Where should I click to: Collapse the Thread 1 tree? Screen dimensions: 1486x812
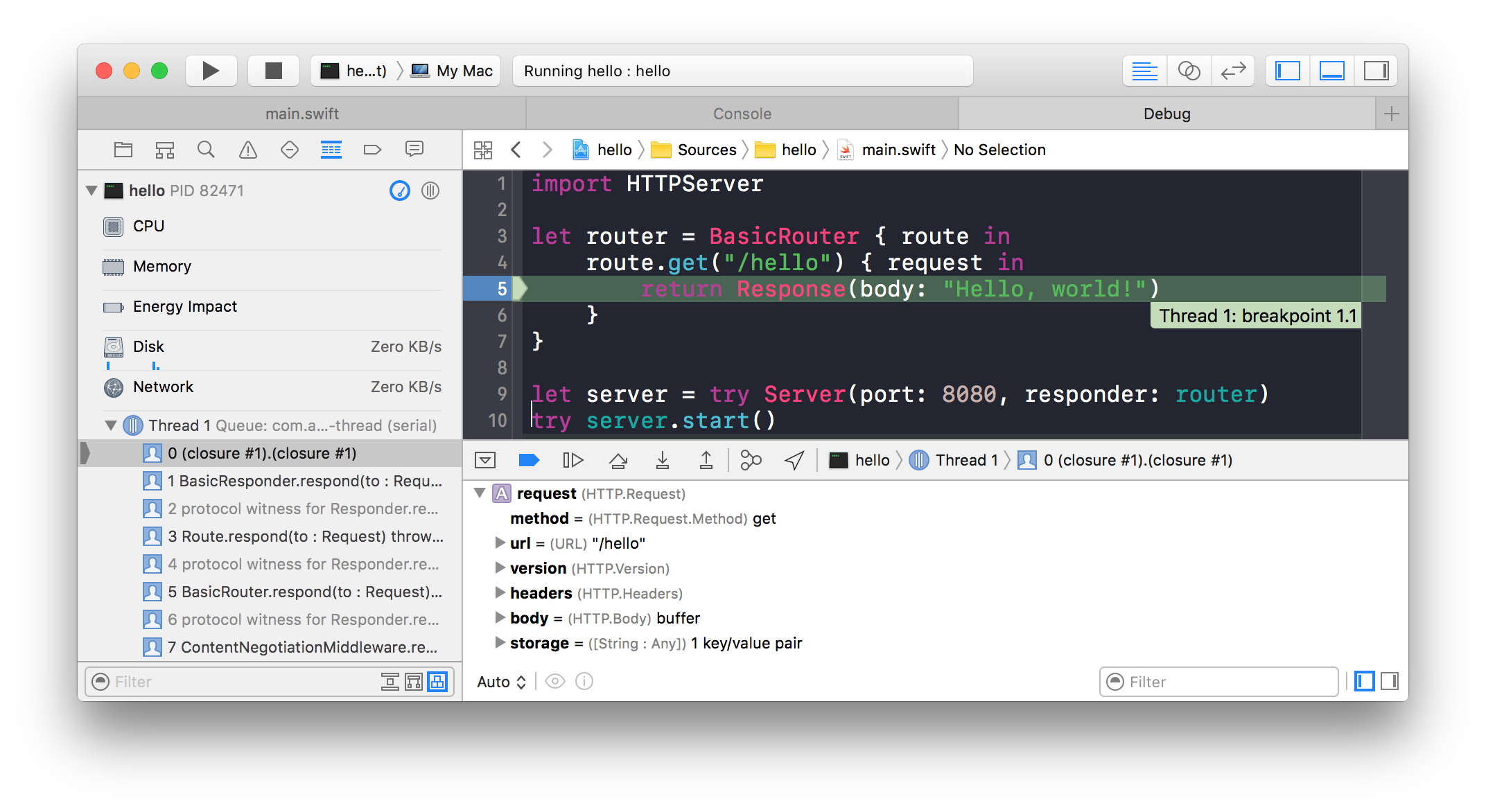pos(111,425)
